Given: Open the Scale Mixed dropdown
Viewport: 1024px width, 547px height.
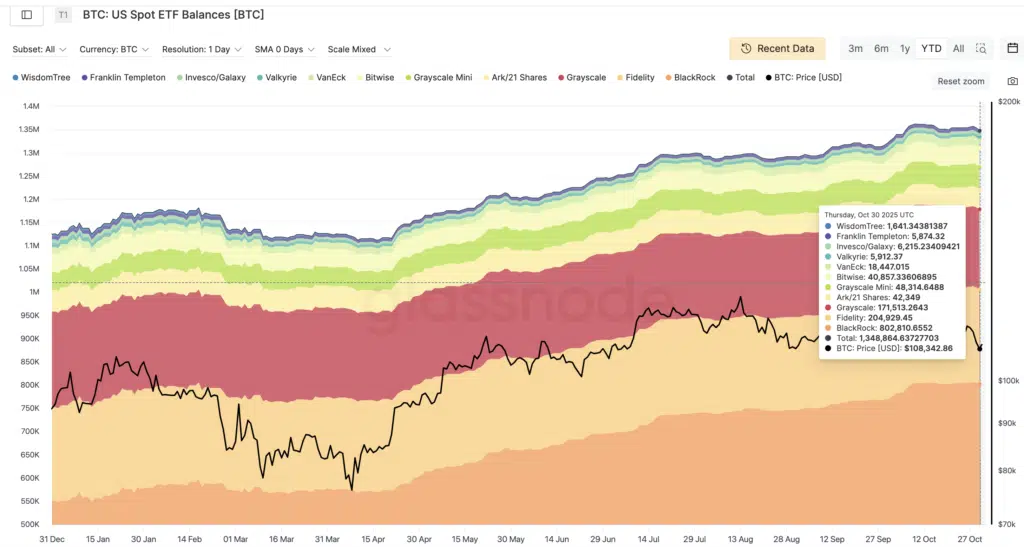Looking at the screenshot, I should point(359,49).
